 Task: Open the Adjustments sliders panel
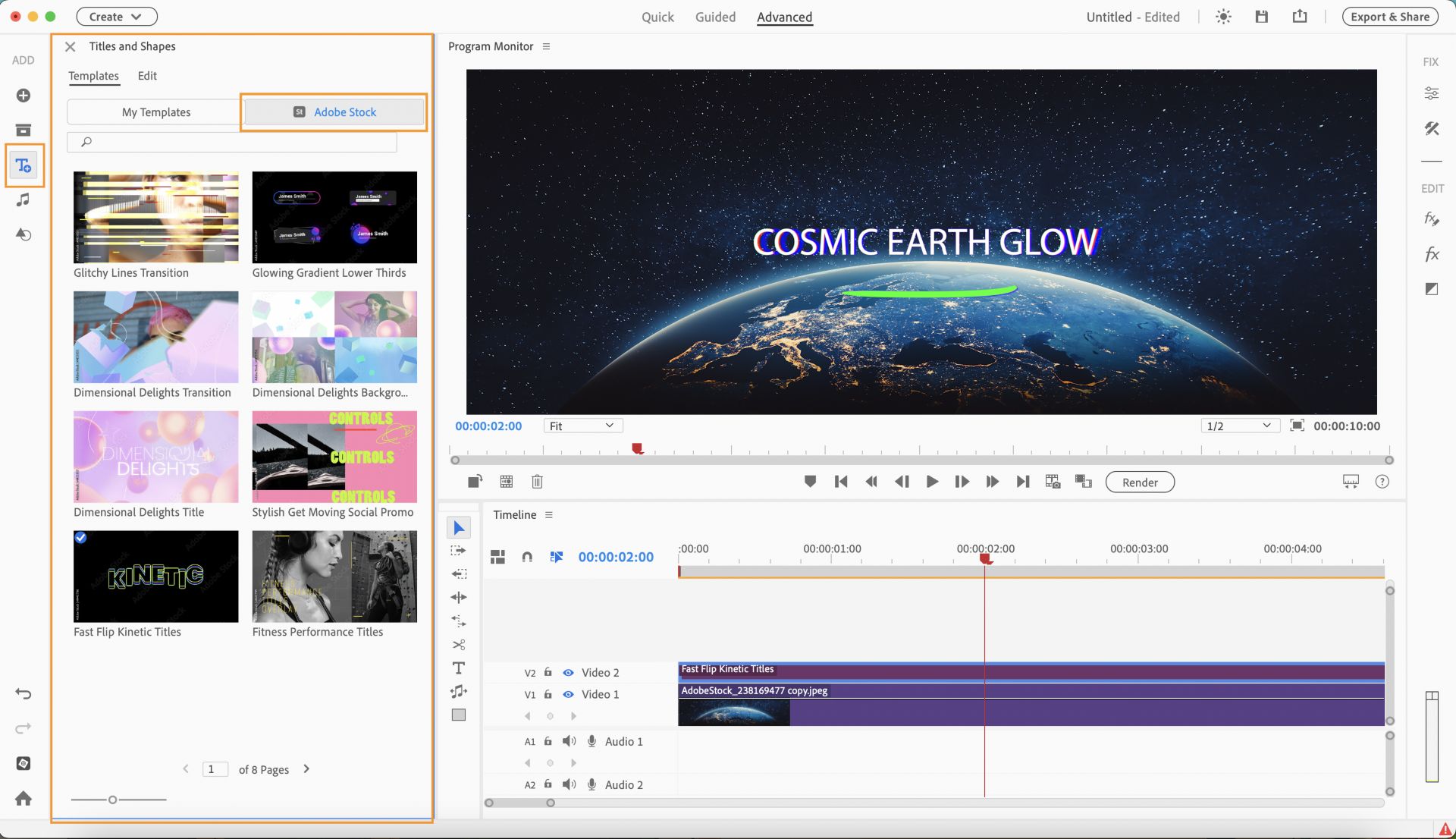pyautogui.click(x=1431, y=93)
